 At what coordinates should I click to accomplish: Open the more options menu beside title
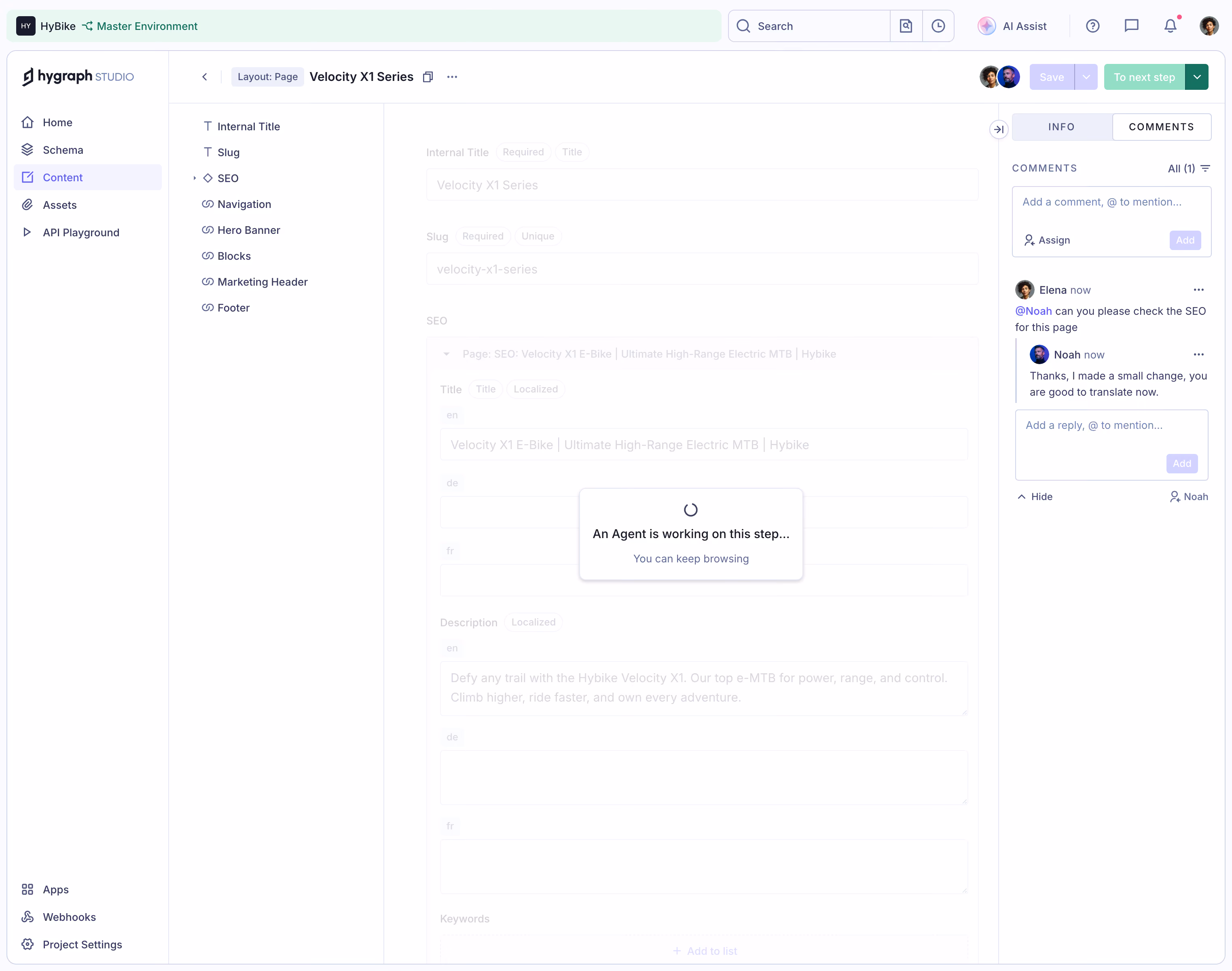click(x=452, y=77)
